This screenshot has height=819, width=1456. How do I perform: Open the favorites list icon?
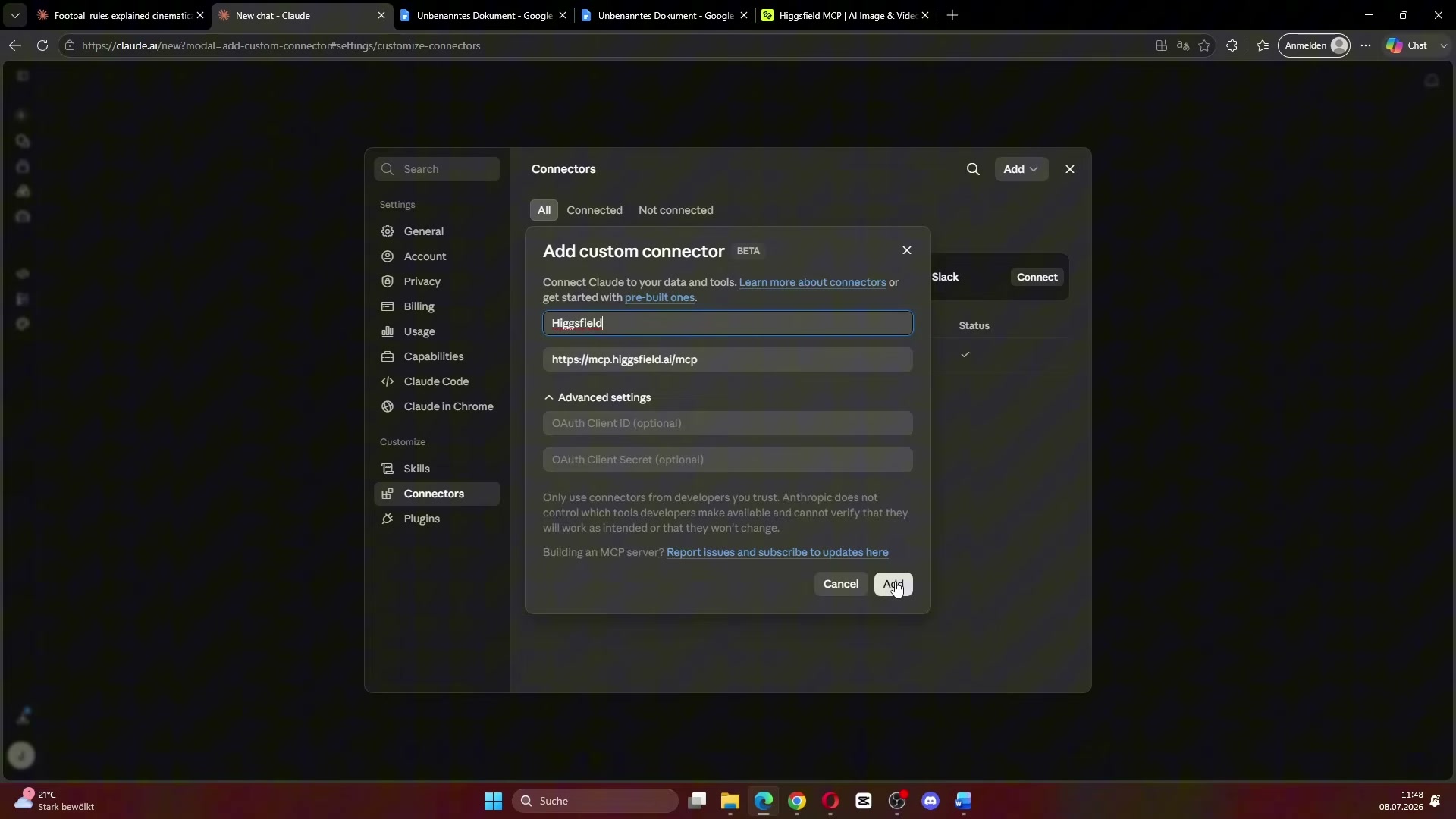[1263, 45]
